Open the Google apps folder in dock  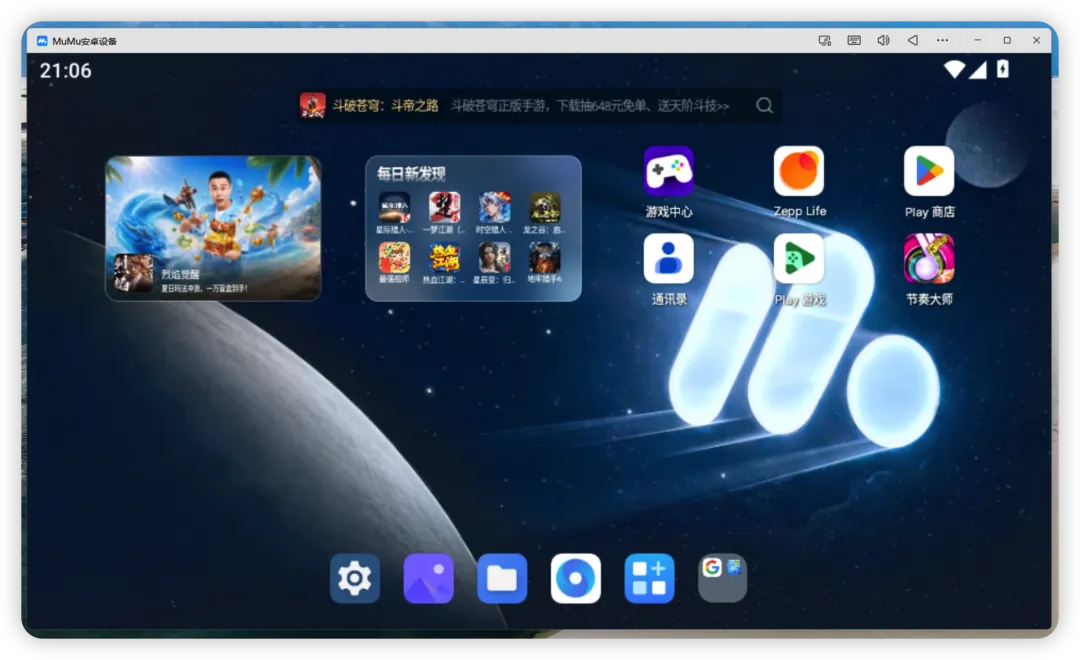pos(723,578)
